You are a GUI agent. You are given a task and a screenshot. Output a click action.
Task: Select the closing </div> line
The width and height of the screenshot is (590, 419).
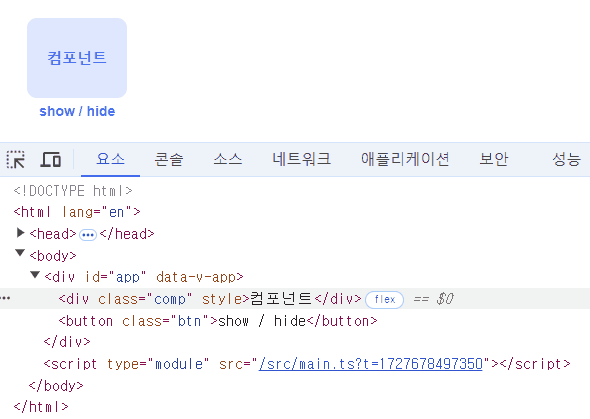pyautogui.click(x=67, y=342)
